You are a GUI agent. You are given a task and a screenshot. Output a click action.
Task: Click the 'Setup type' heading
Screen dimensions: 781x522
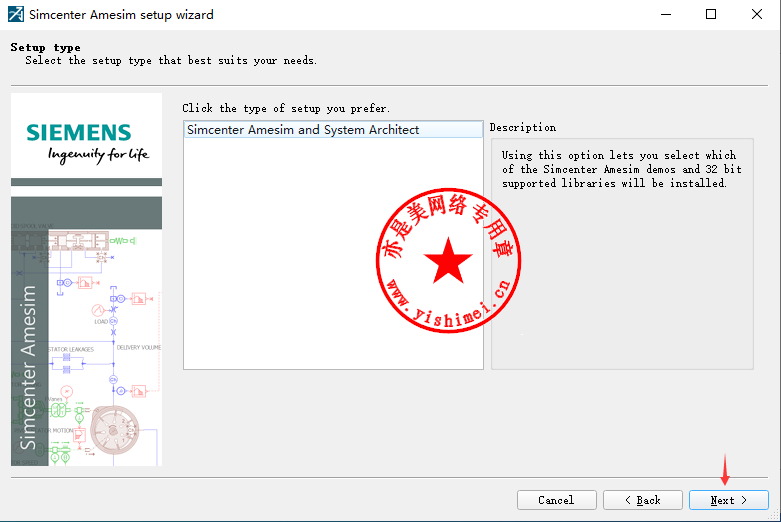point(45,47)
